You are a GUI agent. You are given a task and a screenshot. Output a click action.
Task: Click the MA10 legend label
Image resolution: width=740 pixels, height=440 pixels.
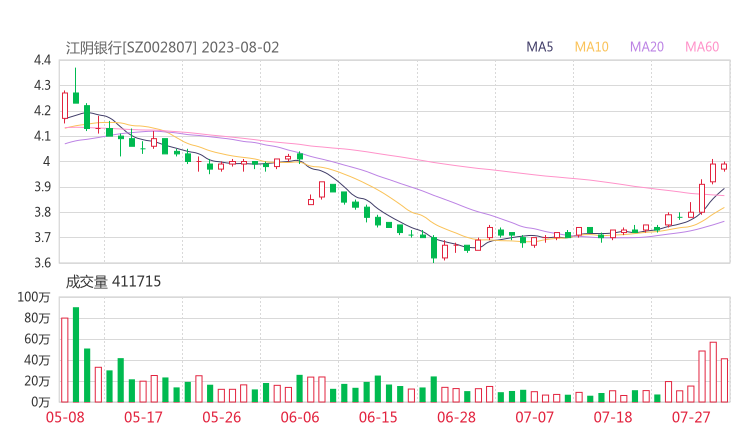click(x=591, y=47)
